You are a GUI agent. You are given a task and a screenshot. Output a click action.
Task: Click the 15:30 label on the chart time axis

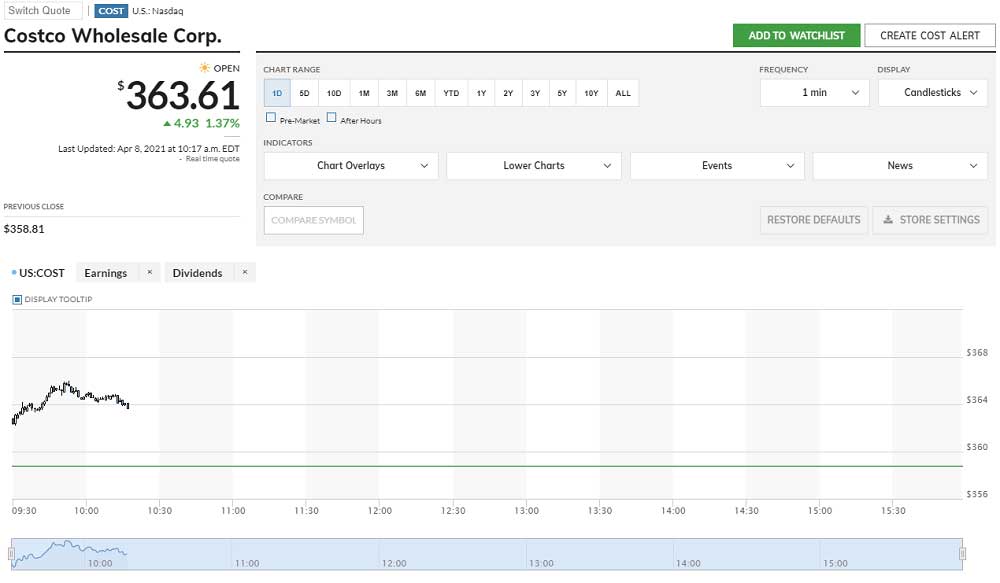[893, 511]
